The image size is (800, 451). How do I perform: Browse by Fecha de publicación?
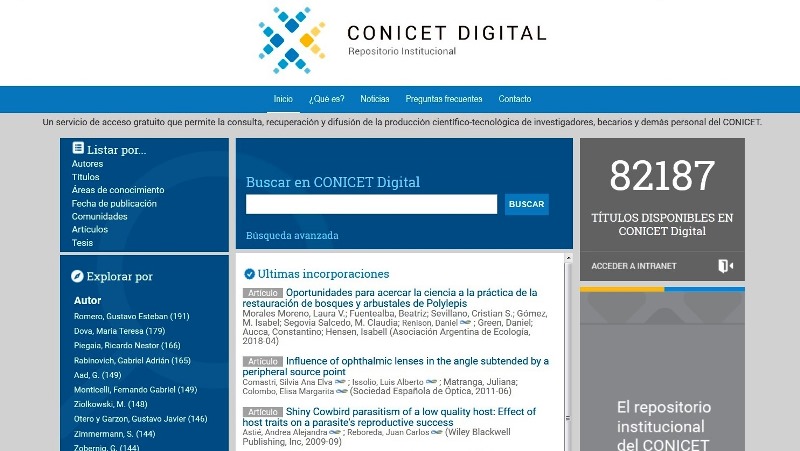pyautogui.click(x=114, y=203)
